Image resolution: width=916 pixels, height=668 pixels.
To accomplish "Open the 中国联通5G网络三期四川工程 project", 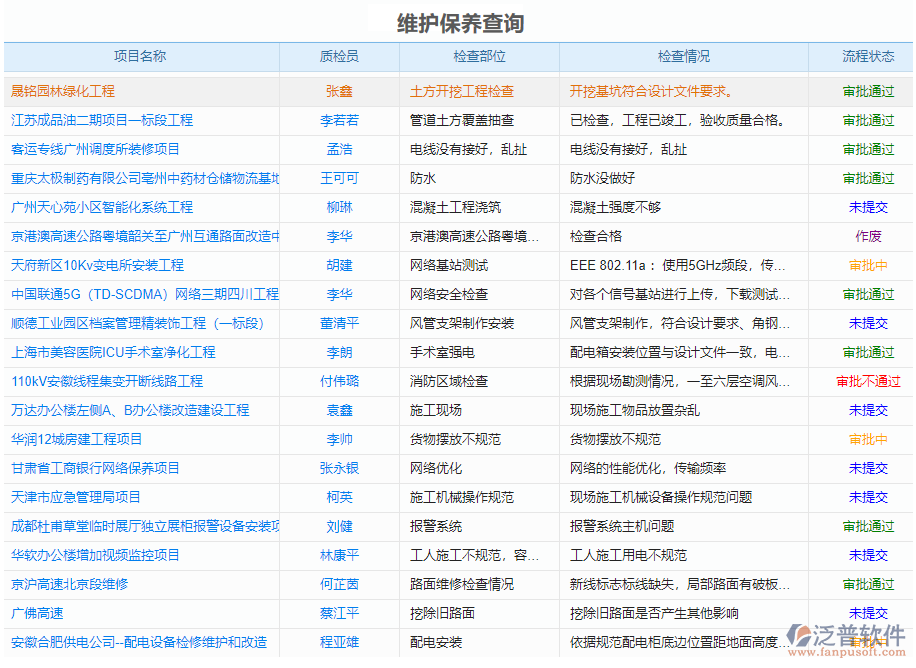I will (x=140, y=294).
